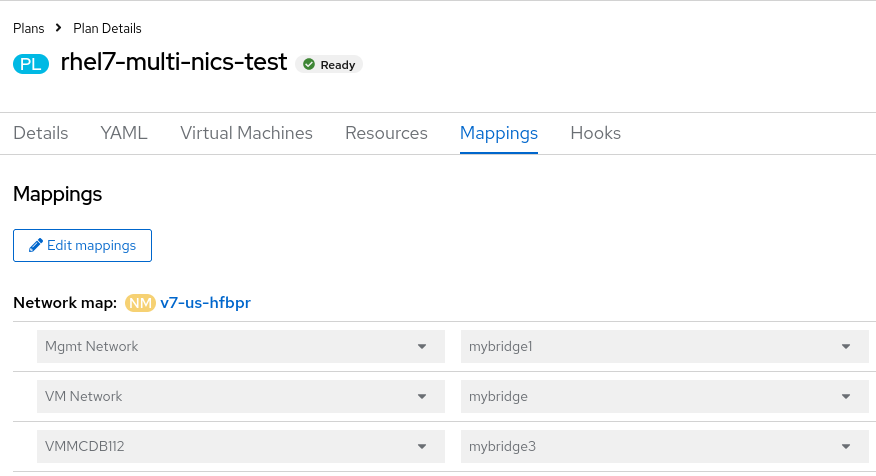Expand the mybridge1 target dropdown
Viewport: 876px width, 476px height.
point(664,347)
